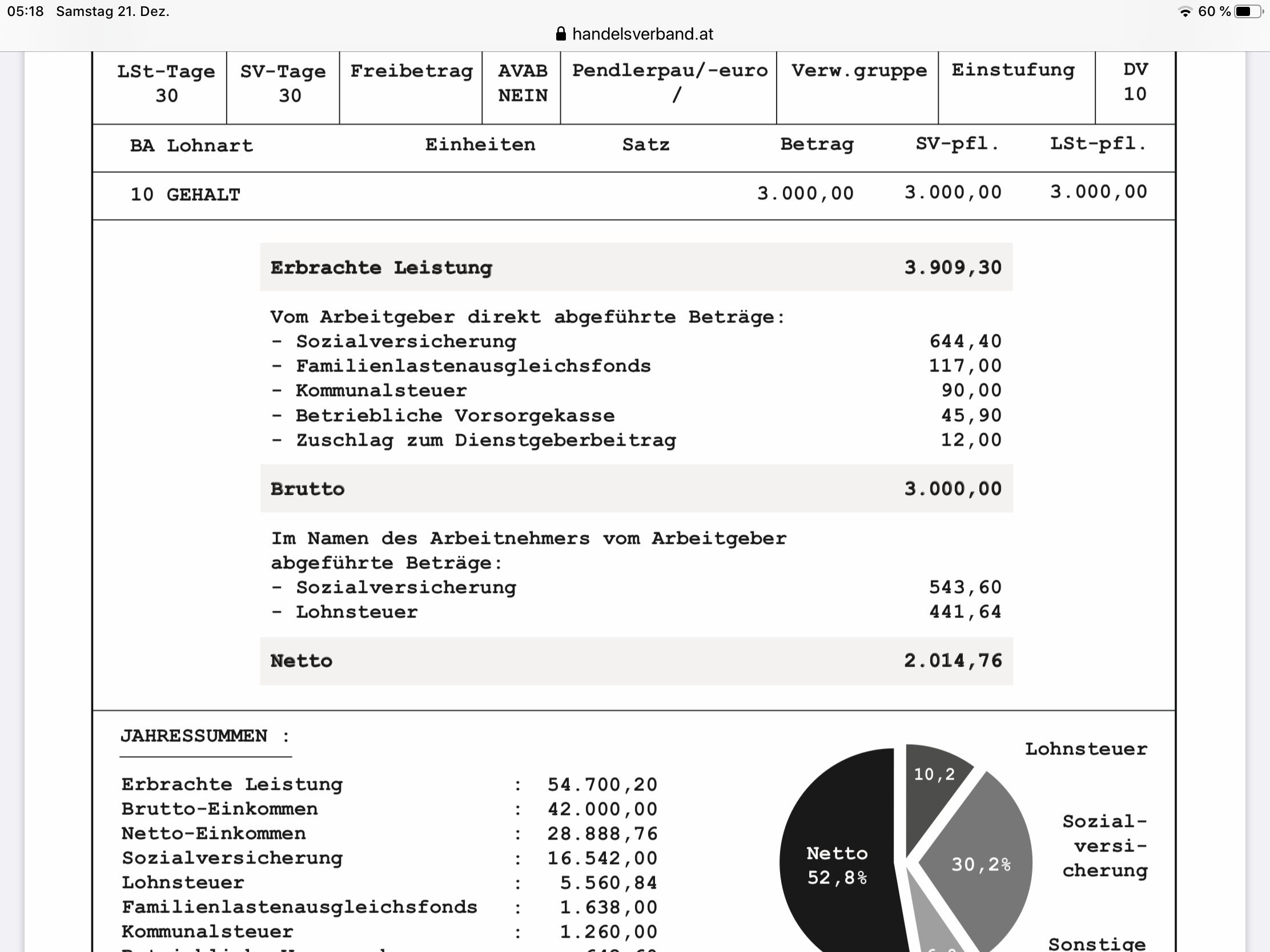Select the Netto 2.014,76 row
The height and width of the screenshot is (952, 1270).
click(636, 661)
